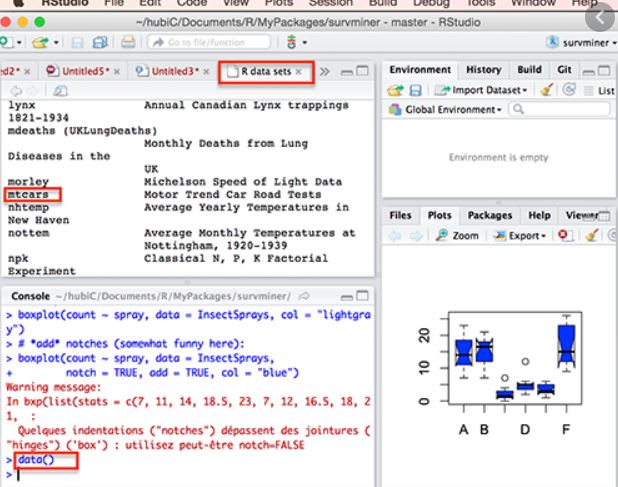The height and width of the screenshot is (487, 618).
Task: Click the remove current plot icon
Action: [x=564, y=235]
